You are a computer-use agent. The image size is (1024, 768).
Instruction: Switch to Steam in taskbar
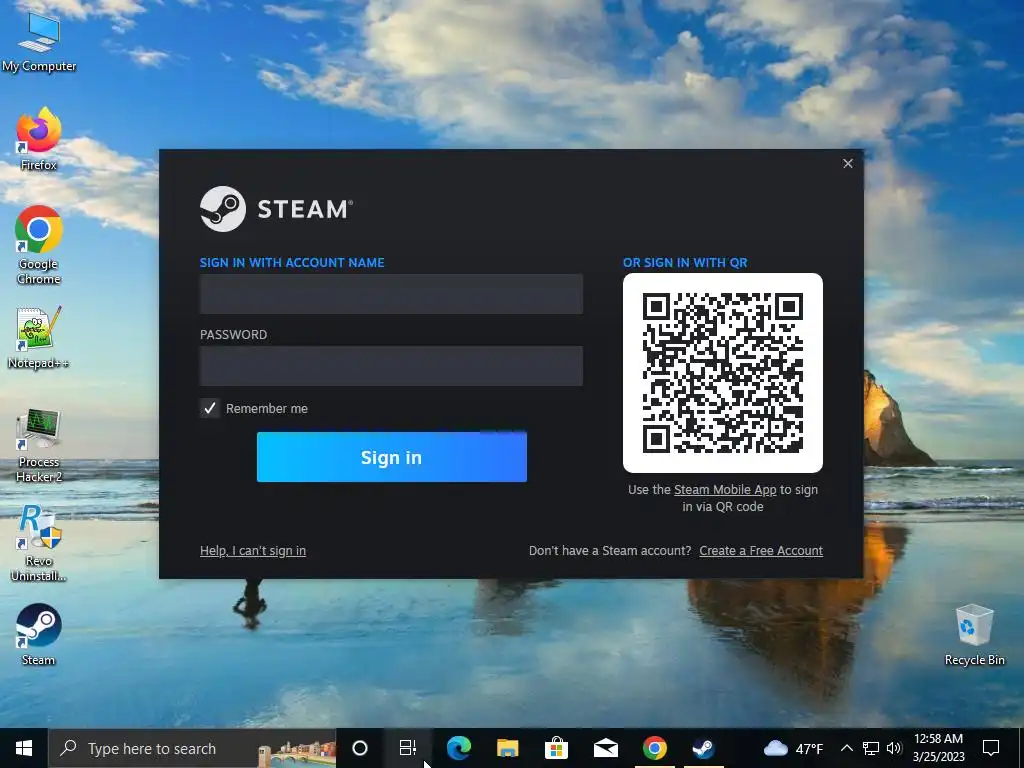pos(703,748)
